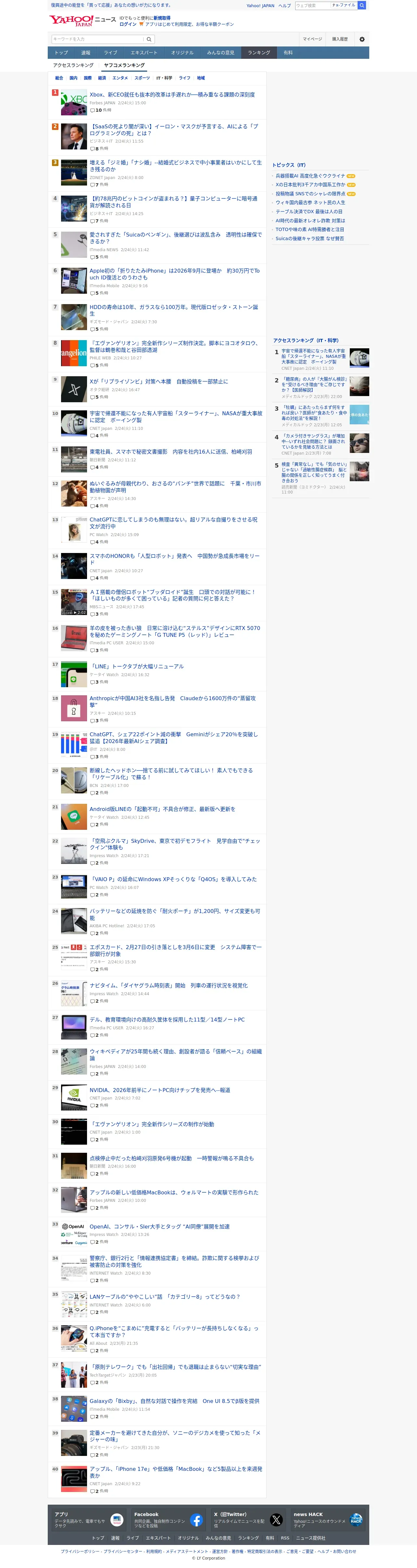The height and width of the screenshot is (1568, 417).
Task: Open the Elon Musk SaaS article thumbnail
Action: tap(74, 136)
